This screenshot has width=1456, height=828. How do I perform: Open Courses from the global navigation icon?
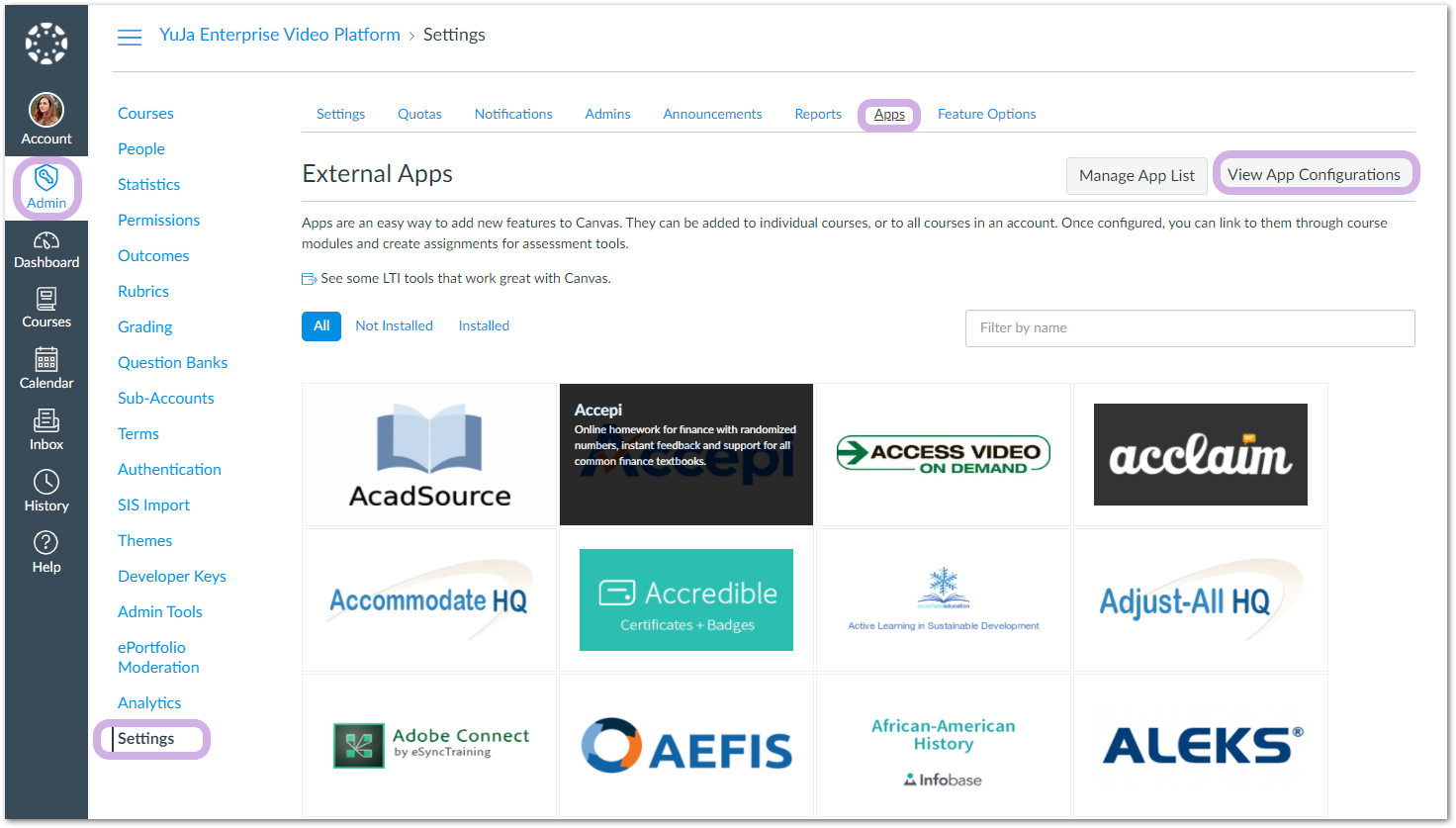[x=46, y=300]
